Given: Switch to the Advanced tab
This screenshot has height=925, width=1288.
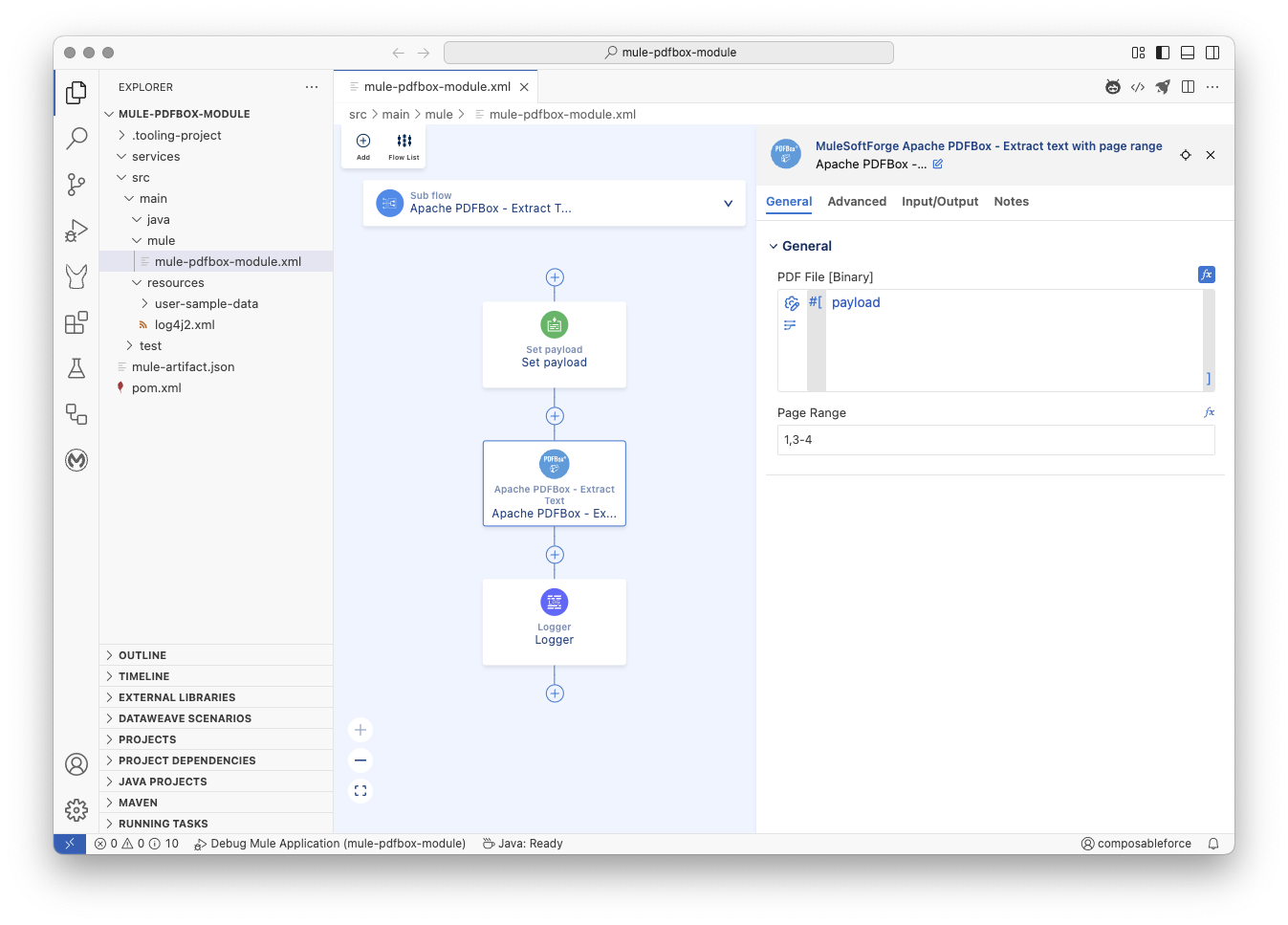Looking at the screenshot, I should point(857,202).
